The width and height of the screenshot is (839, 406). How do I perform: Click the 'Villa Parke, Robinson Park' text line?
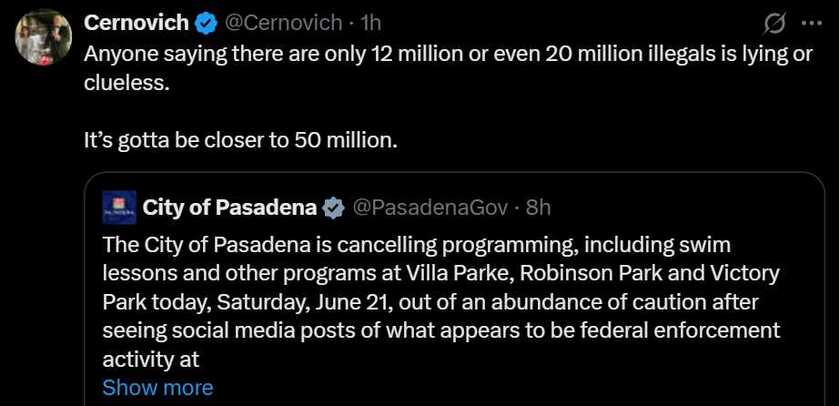tap(440, 274)
